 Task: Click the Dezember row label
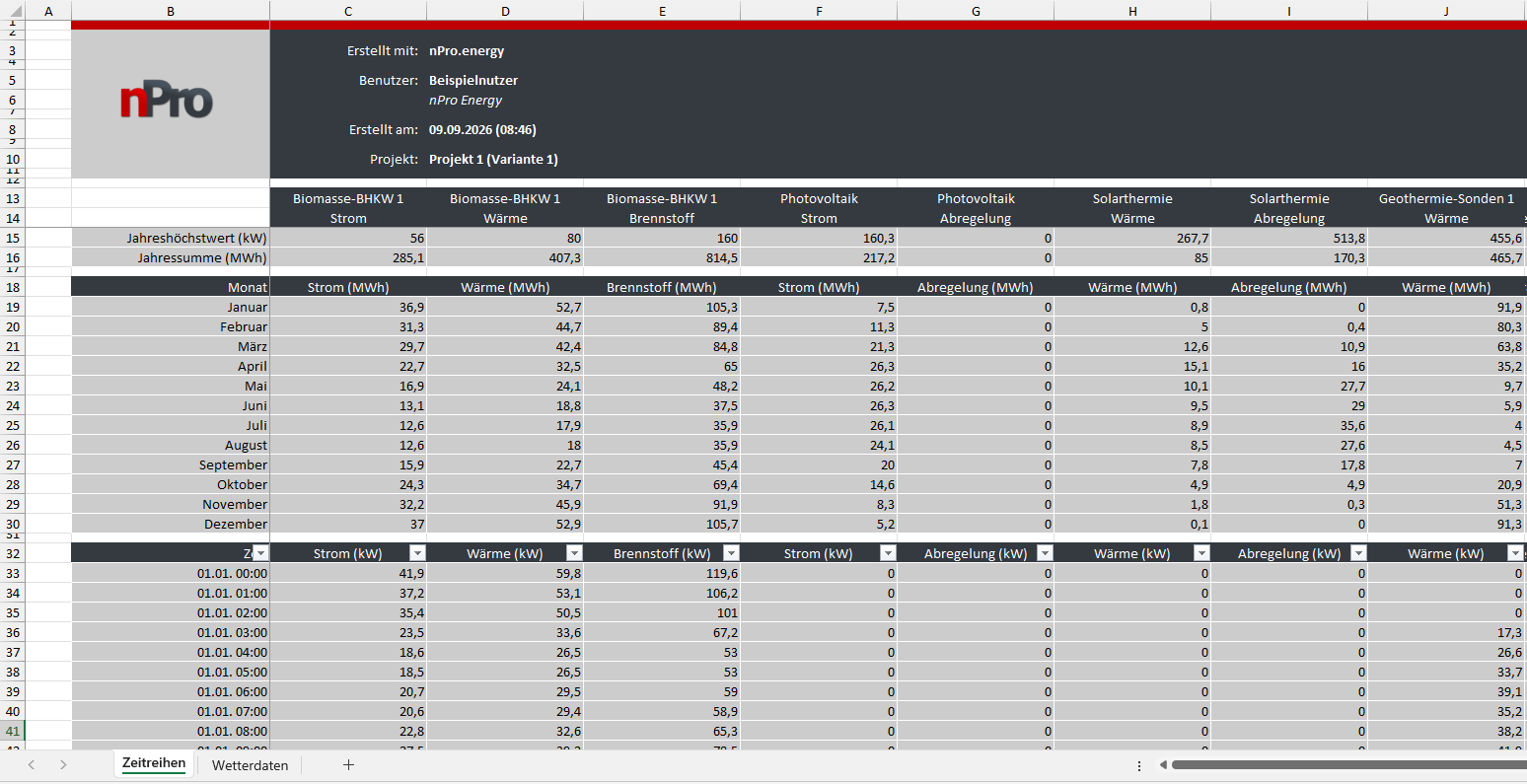click(171, 524)
